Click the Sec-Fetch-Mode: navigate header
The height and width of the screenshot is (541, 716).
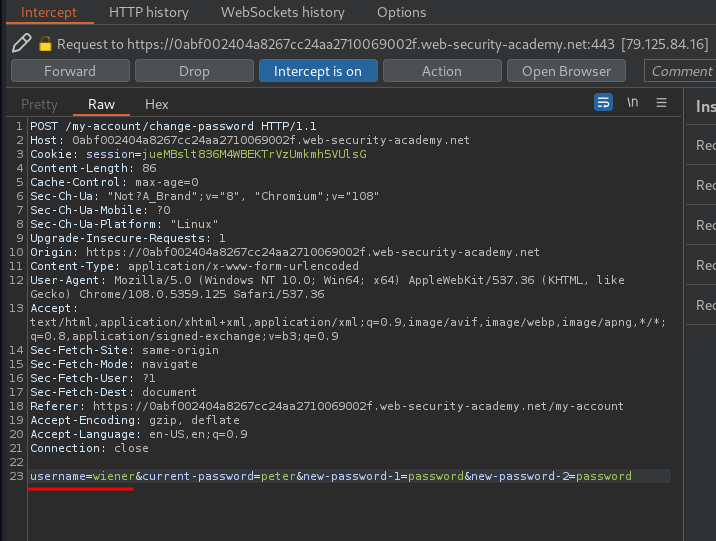114,364
